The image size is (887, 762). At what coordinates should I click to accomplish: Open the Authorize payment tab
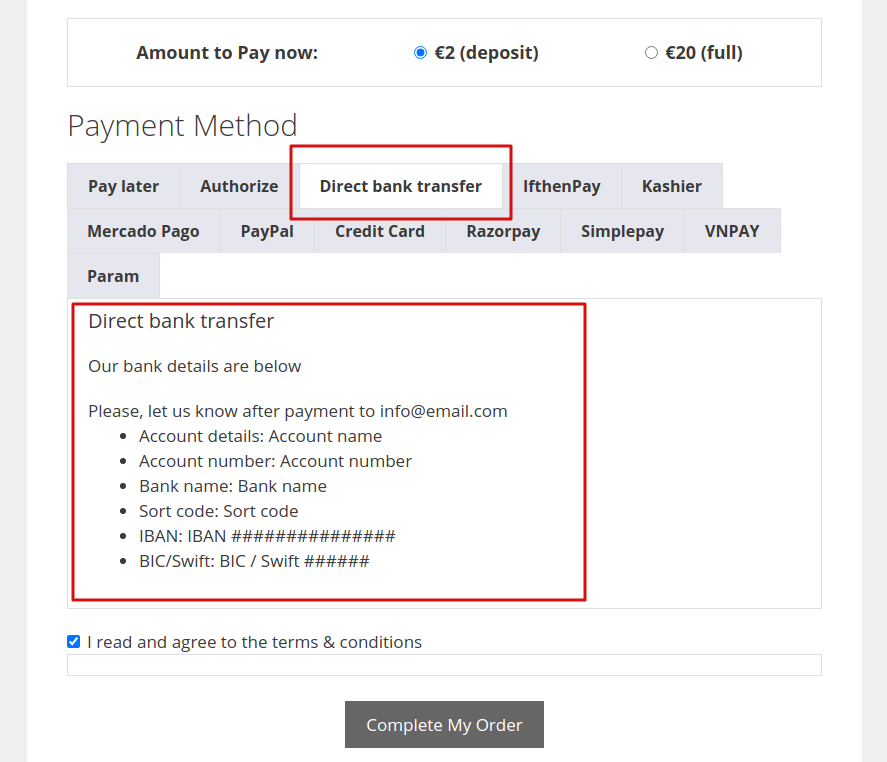tap(237, 186)
